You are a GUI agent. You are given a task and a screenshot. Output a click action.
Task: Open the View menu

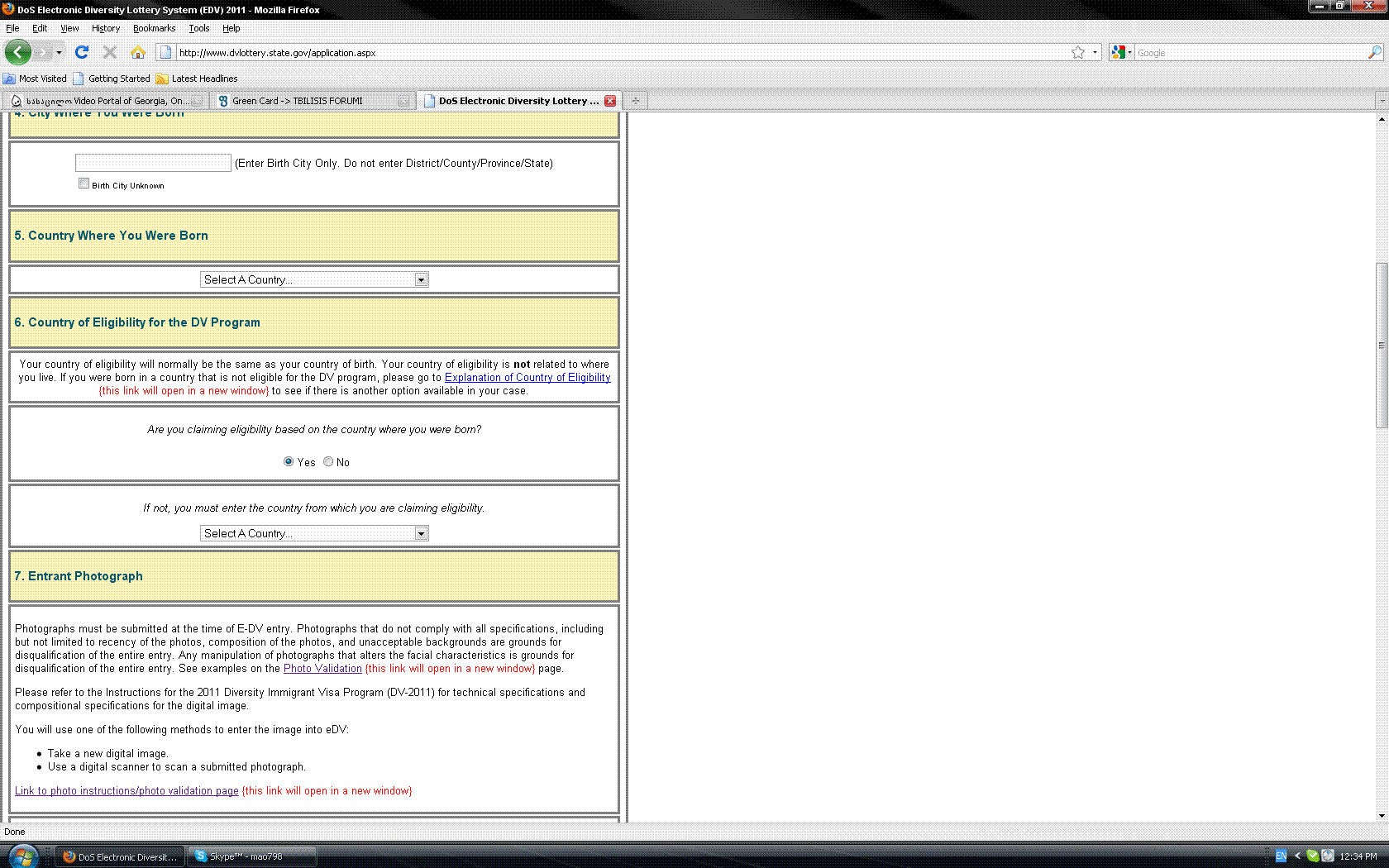click(x=69, y=28)
